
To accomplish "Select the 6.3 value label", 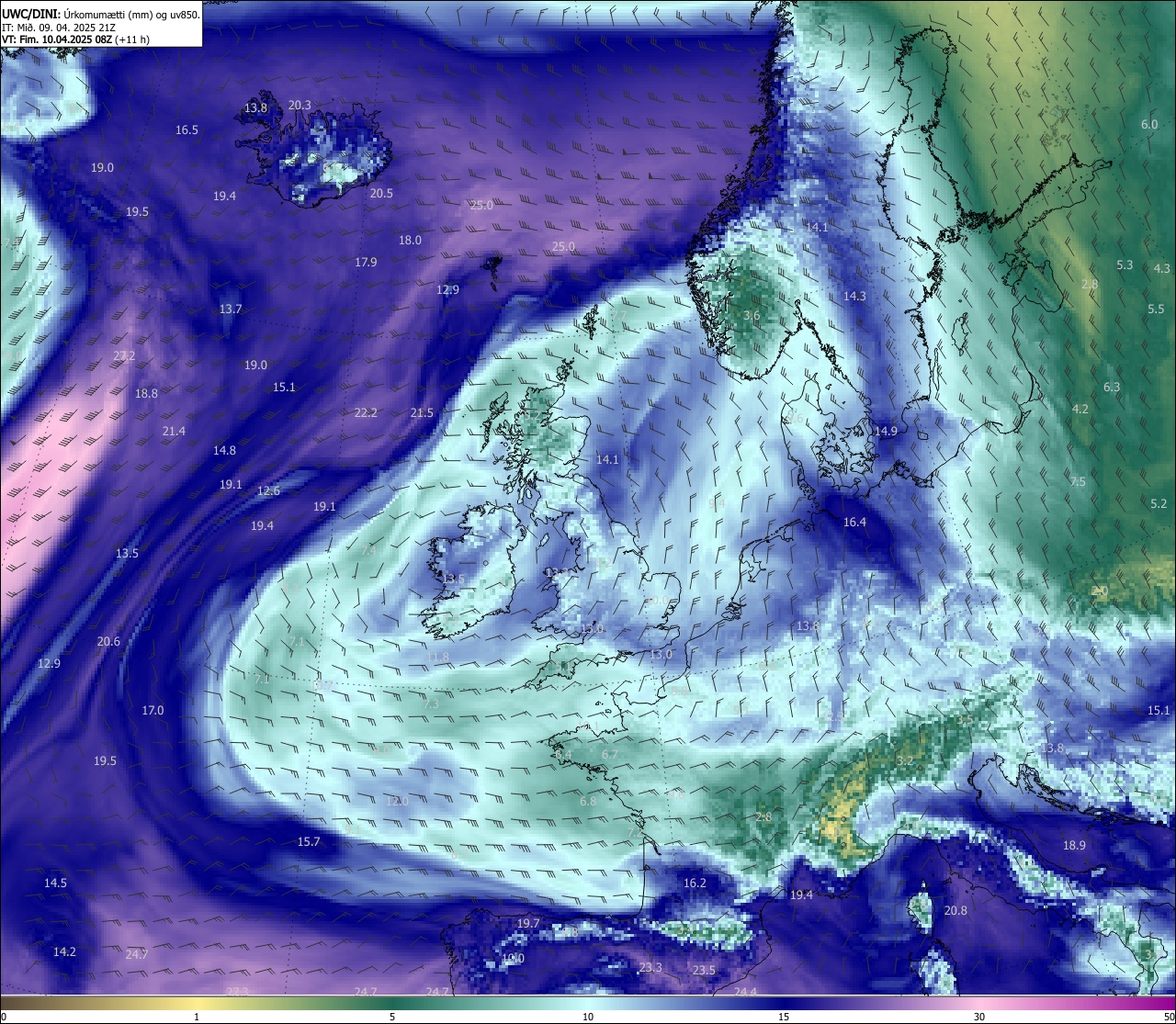I will 1112,388.
